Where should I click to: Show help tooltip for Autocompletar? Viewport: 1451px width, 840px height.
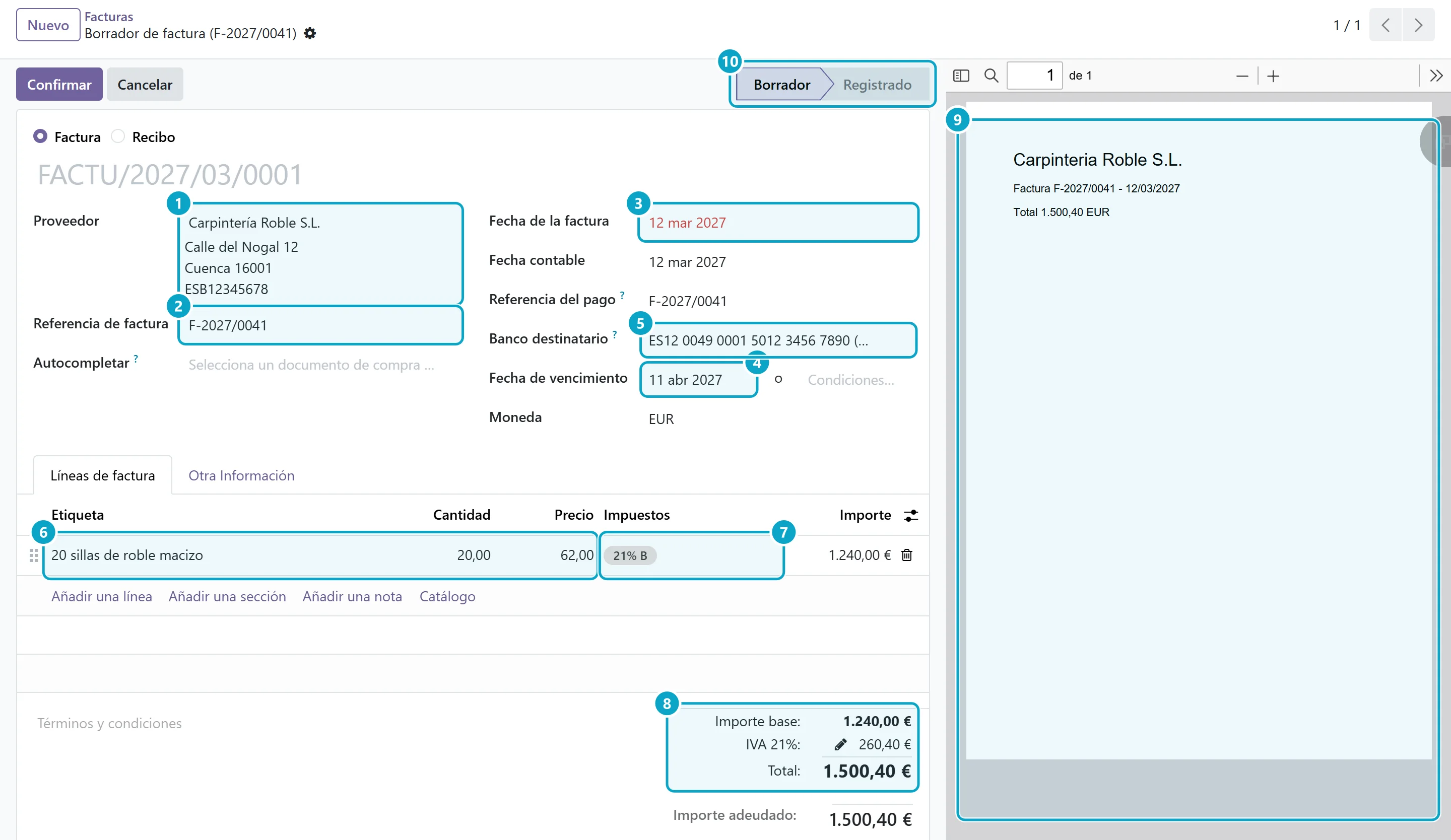tap(136, 358)
